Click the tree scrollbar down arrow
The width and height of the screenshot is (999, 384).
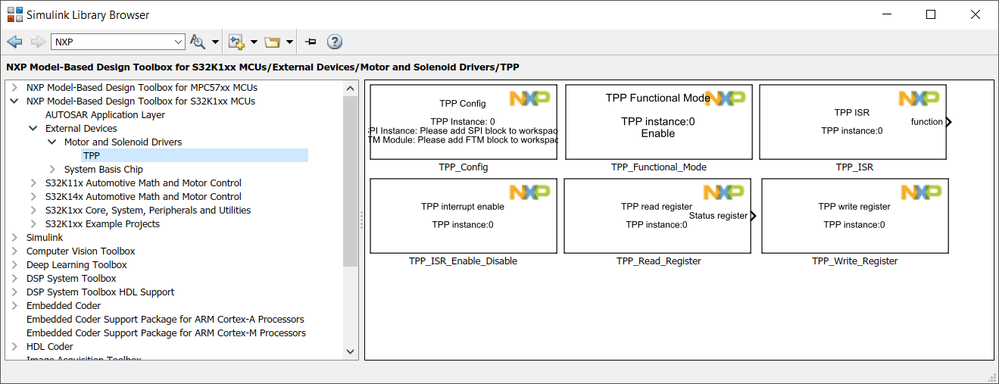tap(350, 351)
